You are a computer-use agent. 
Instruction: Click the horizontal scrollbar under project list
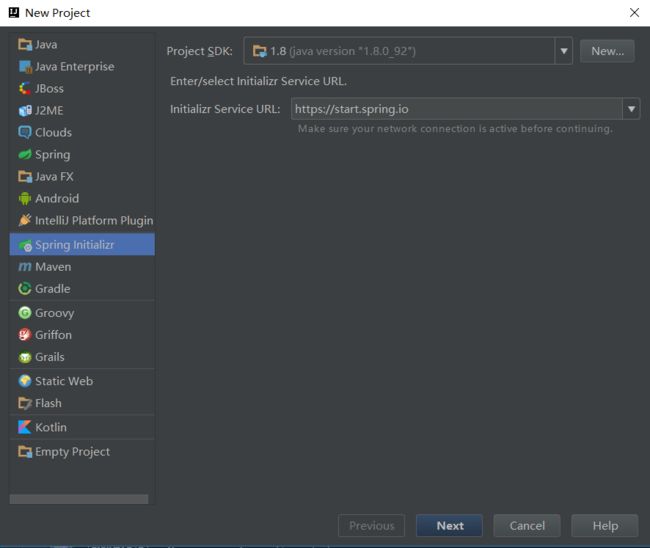[79, 499]
